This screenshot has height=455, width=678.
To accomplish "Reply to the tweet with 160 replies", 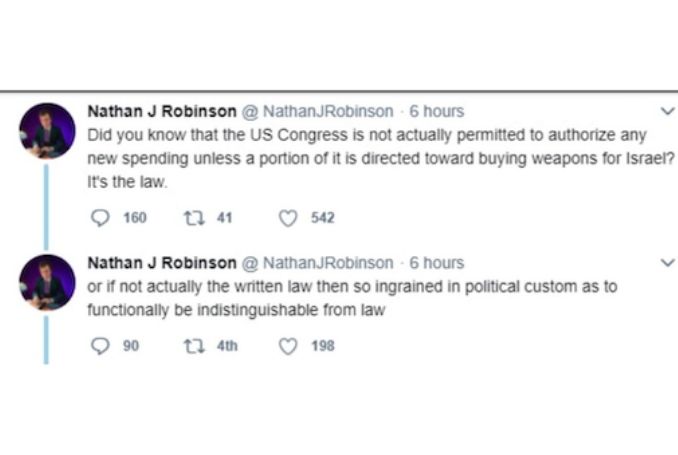I will pos(99,218).
